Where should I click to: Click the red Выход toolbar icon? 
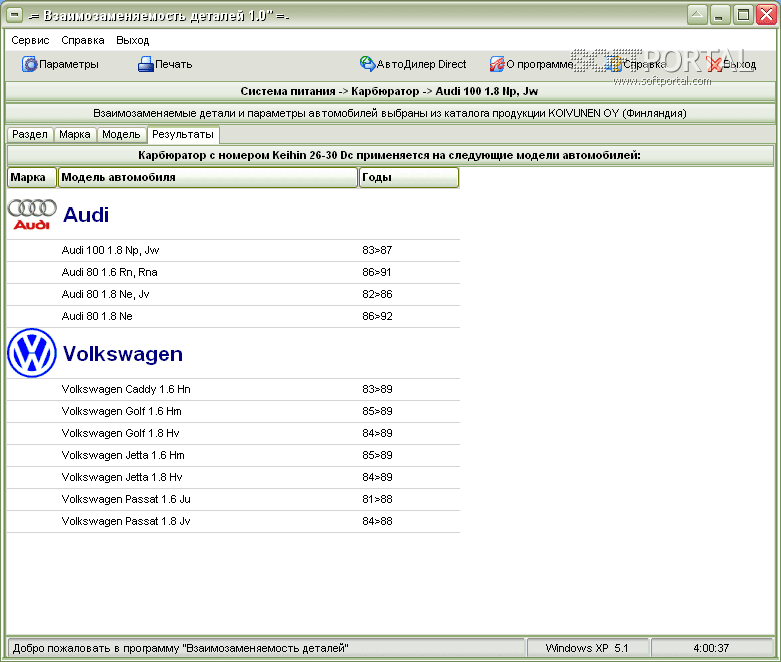714,64
